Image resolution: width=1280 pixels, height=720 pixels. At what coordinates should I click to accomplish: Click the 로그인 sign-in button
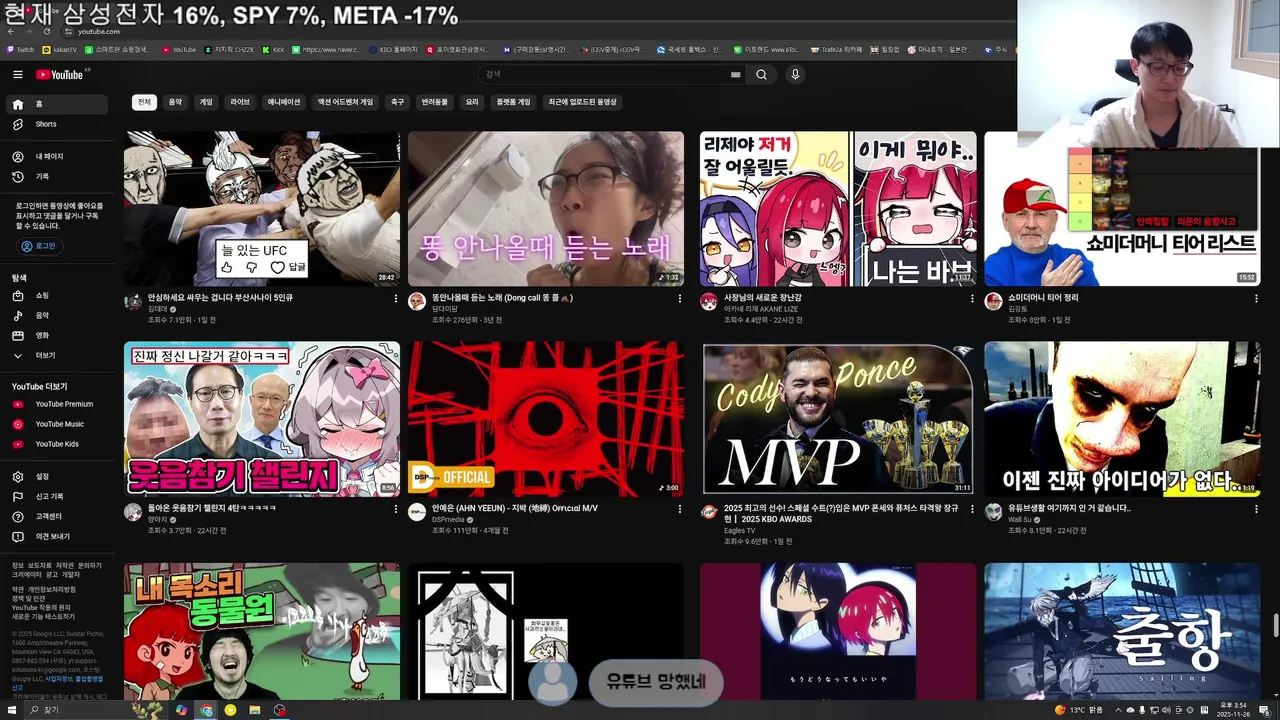click(39, 246)
